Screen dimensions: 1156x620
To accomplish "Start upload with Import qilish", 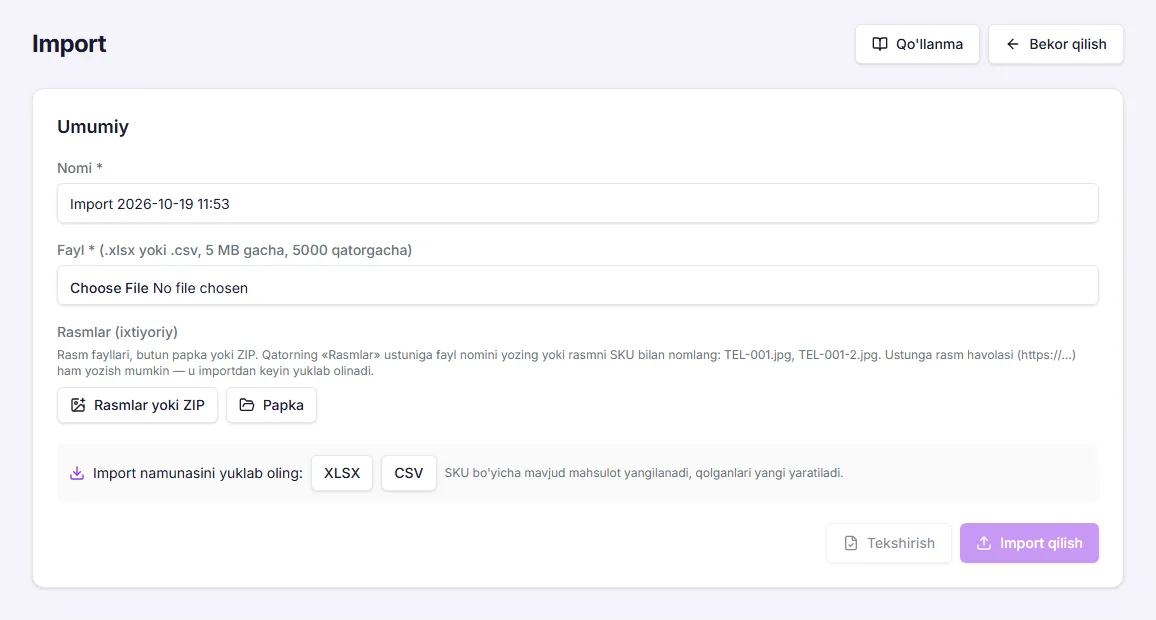I will point(1029,543).
